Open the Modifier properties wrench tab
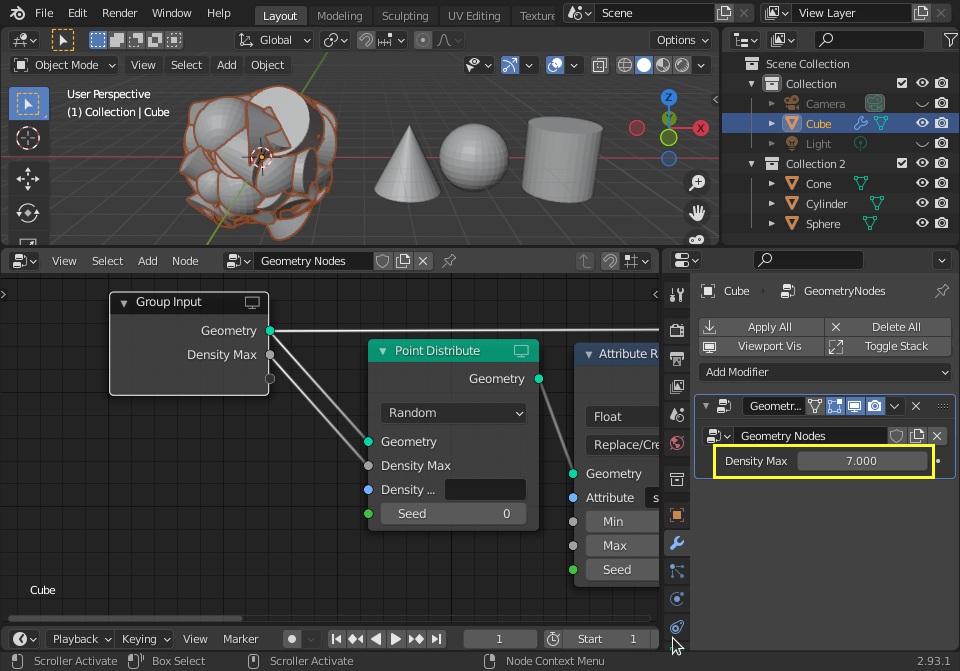Screen dimensions: 960x671 click(677, 542)
